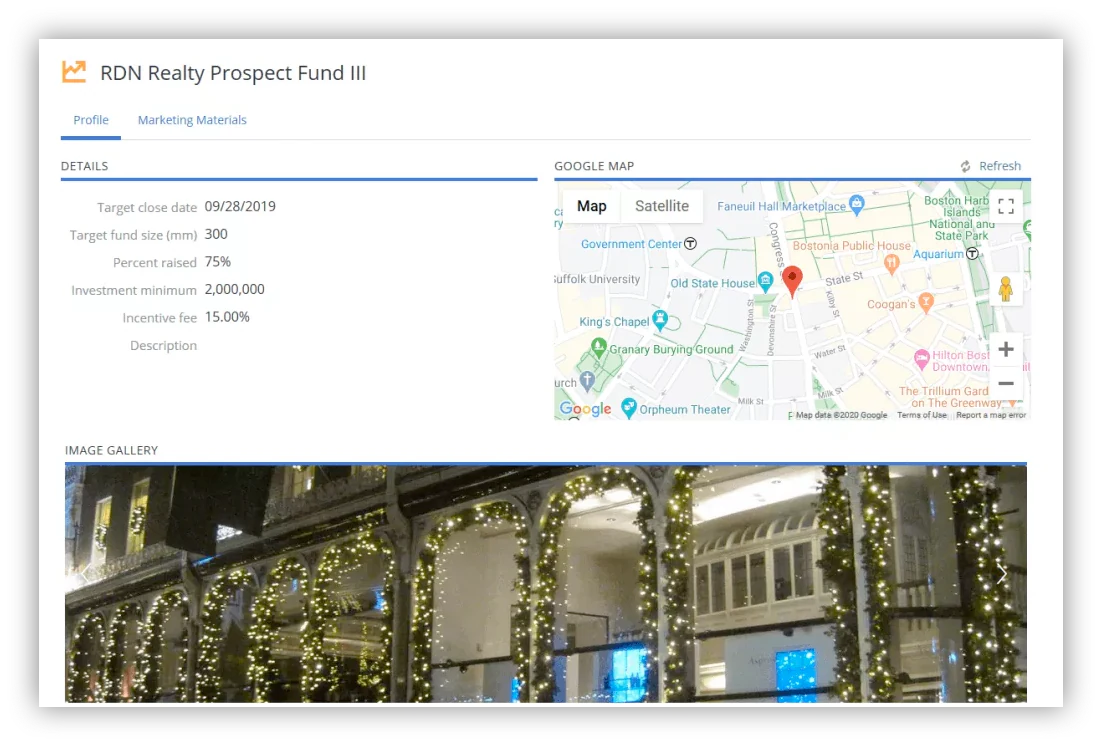The image size is (1102, 746).
Task: Click the Suffolk University map label
Action: [x=597, y=279]
